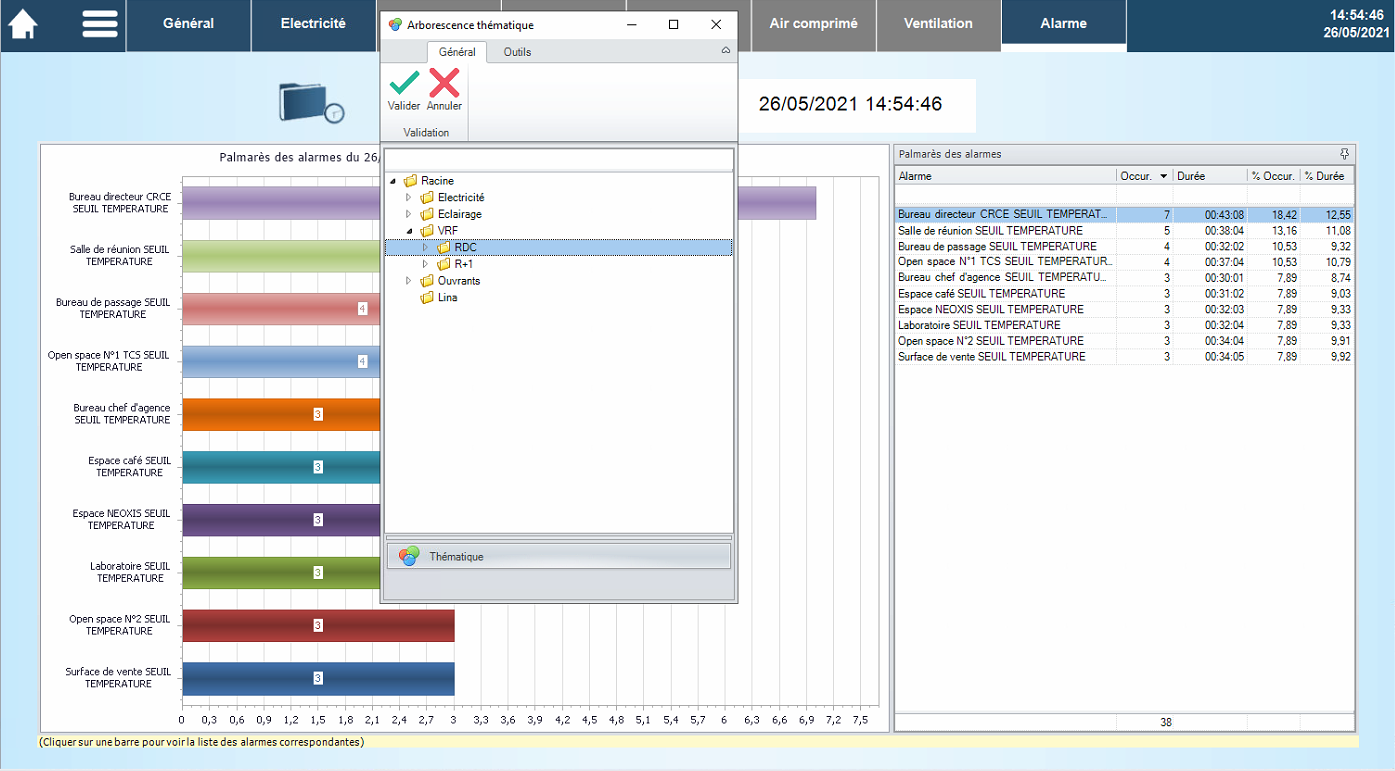Click the Racine folder icon
The image size is (1395, 771).
[410, 181]
